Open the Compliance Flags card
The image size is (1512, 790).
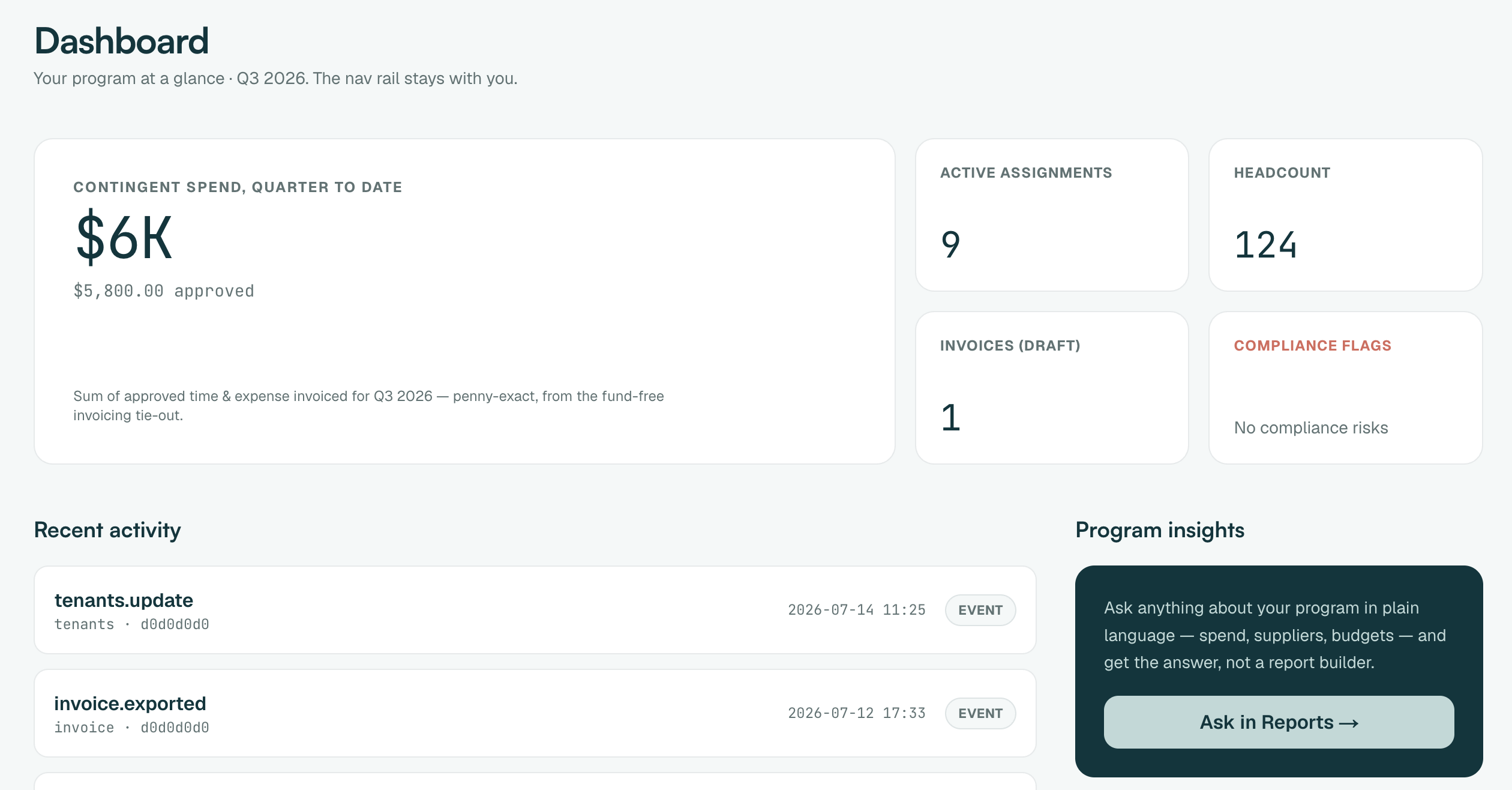coord(1345,388)
